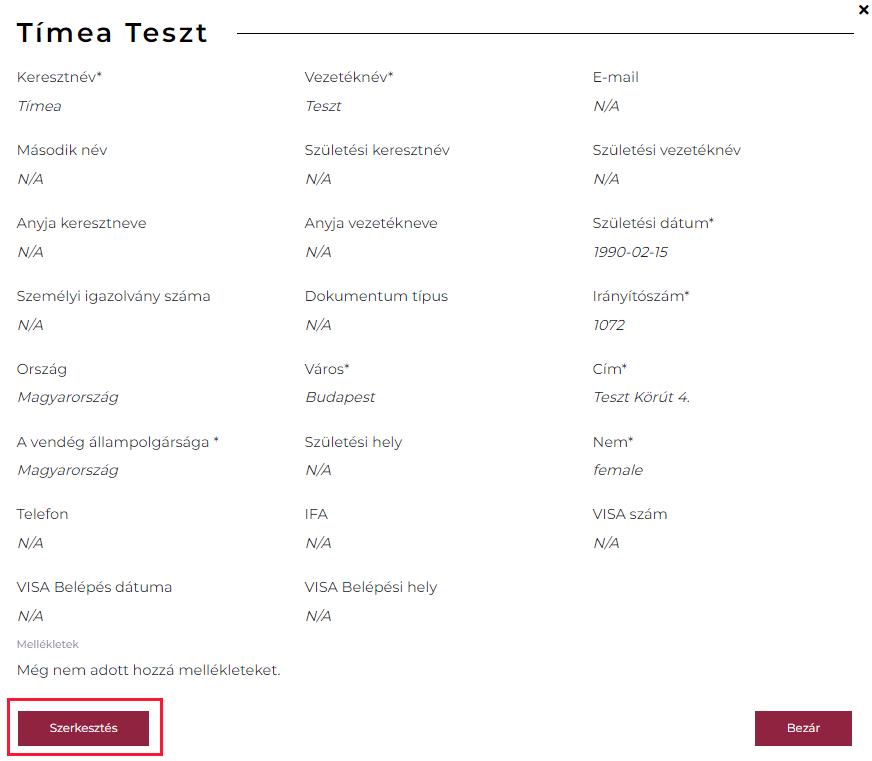
Task: Click the N/A under Dokumentum típus
Action: tap(318, 325)
